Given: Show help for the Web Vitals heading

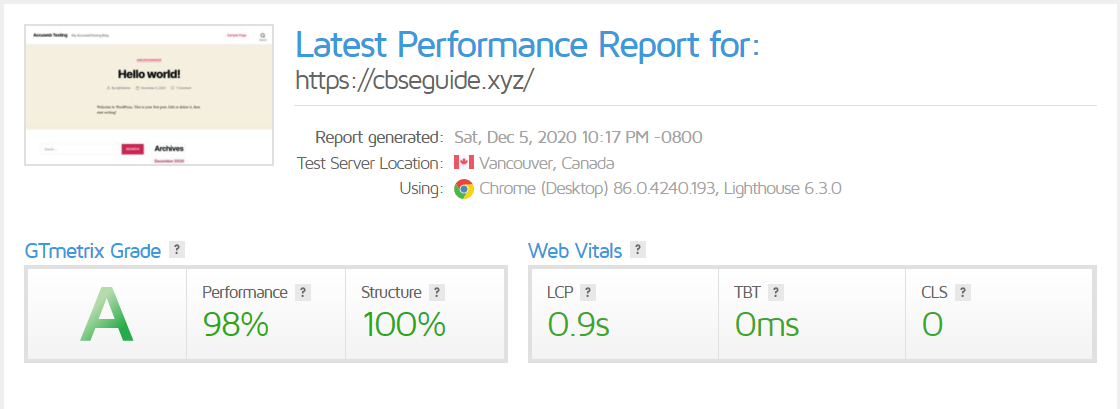Looking at the screenshot, I should click(638, 250).
